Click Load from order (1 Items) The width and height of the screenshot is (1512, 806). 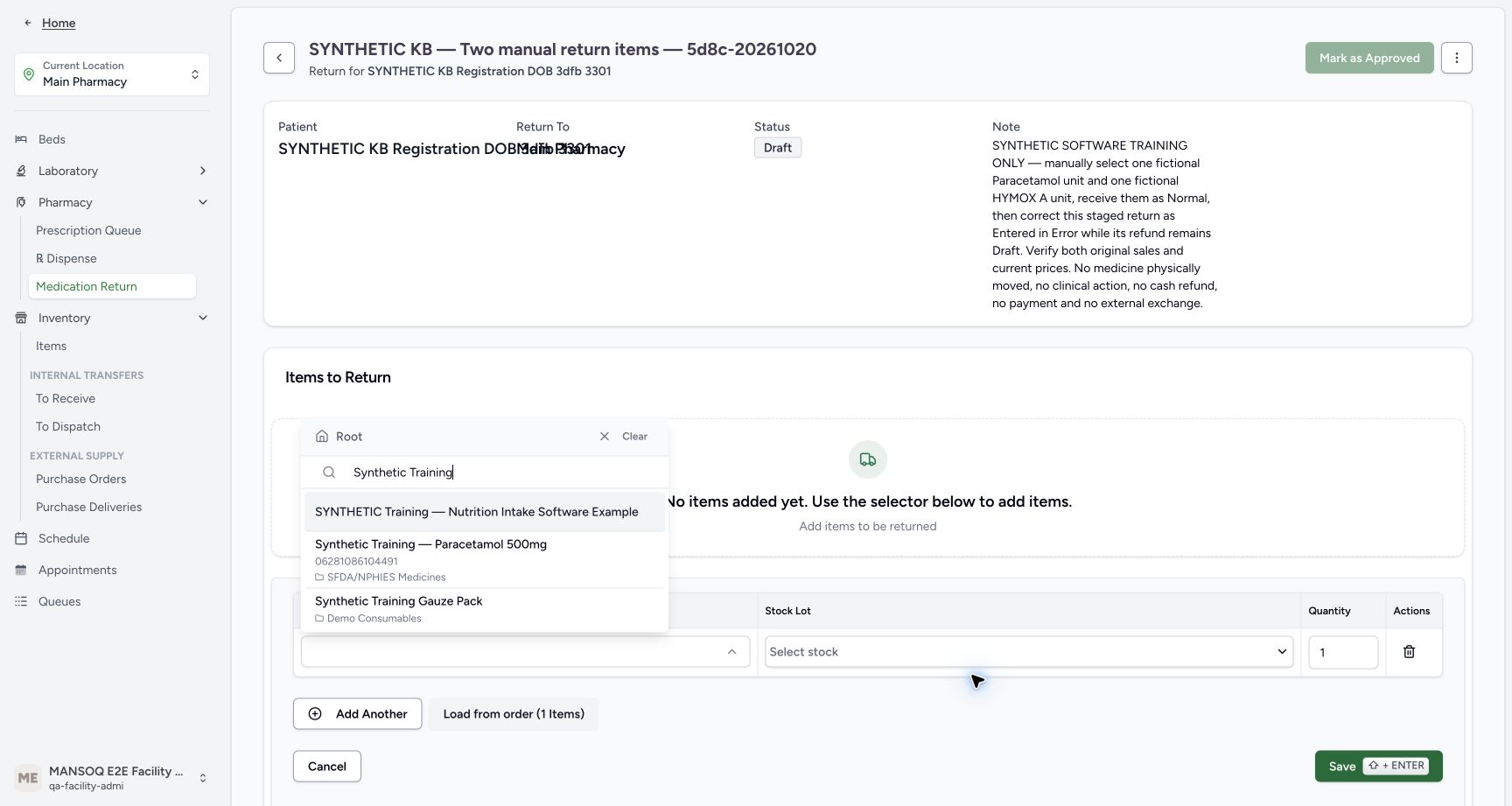[514, 714]
